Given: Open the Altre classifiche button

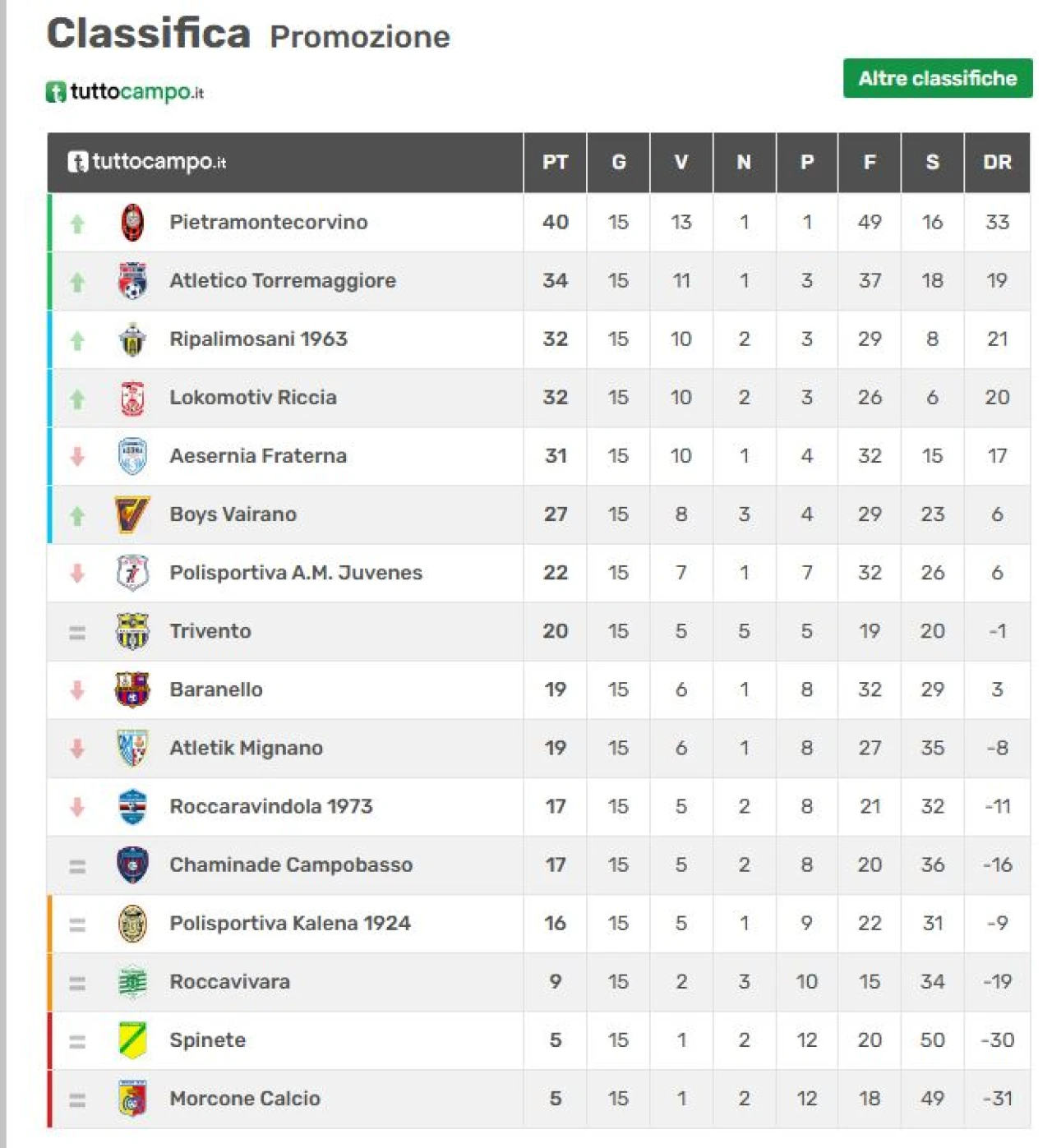Looking at the screenshot, I should 937,79.
